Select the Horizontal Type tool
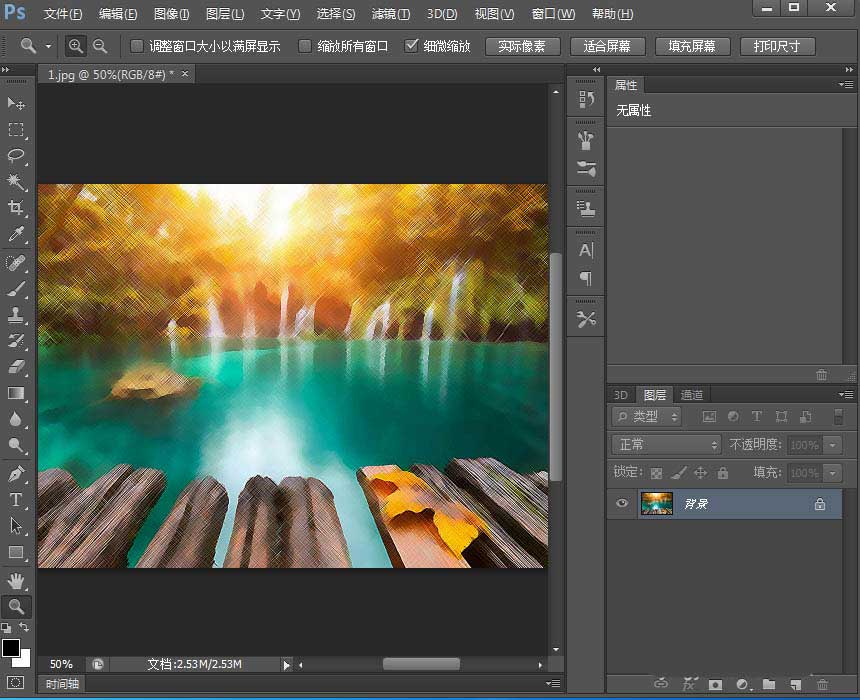860x700 pixels. click(14, 499)
